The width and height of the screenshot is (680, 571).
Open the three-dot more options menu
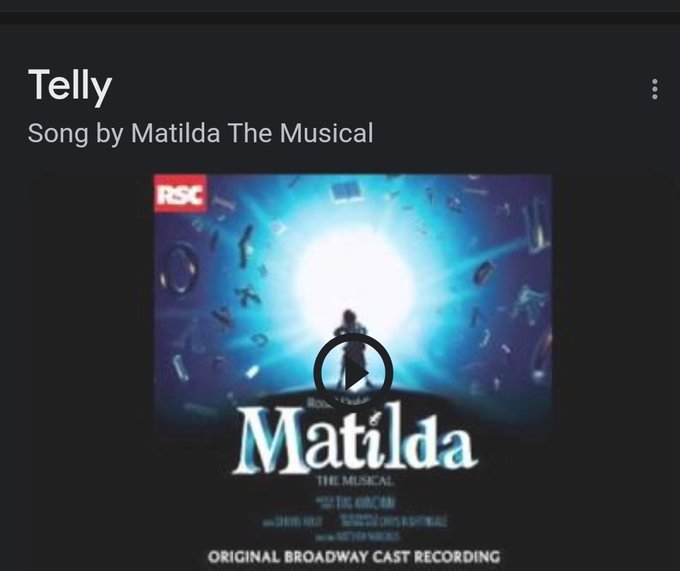click(654, 89)
